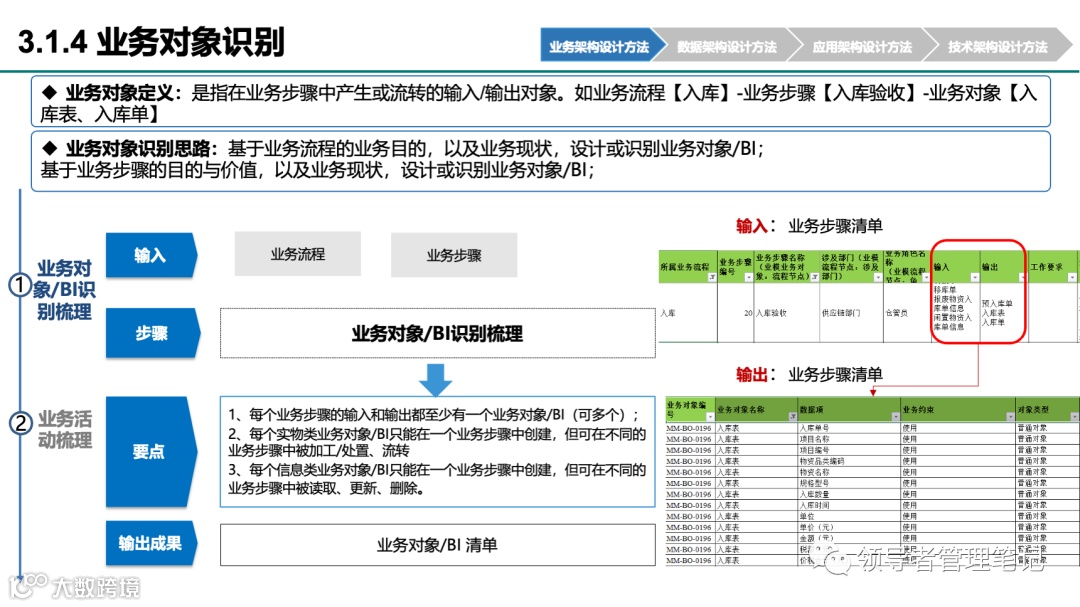Open the 输入 column filter dropdown
The image size is (1080, 607).
tap(975, 277)
